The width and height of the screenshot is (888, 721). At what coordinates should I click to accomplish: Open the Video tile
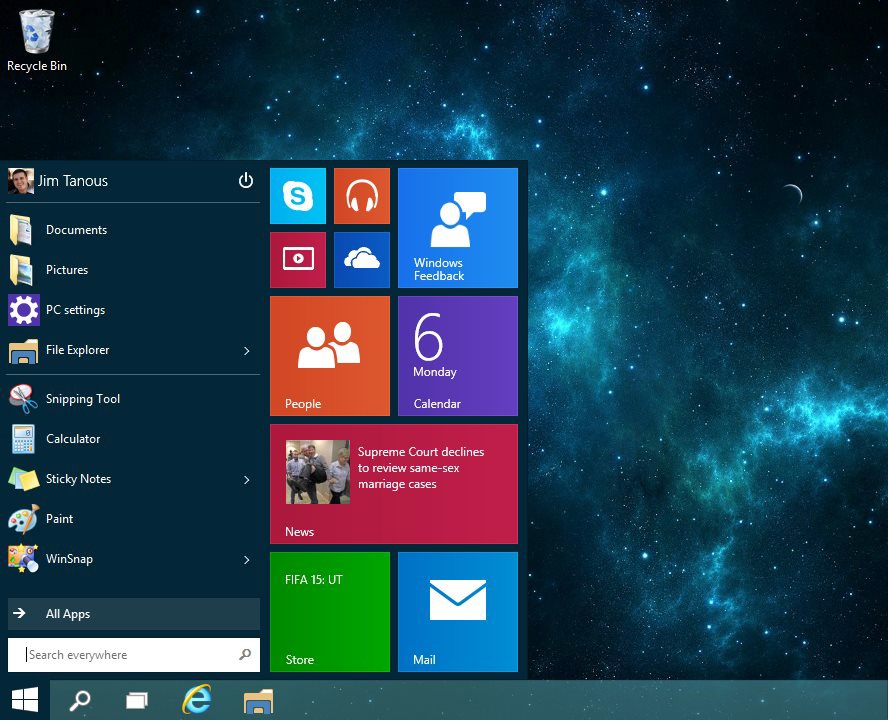(x=298, y=260)
